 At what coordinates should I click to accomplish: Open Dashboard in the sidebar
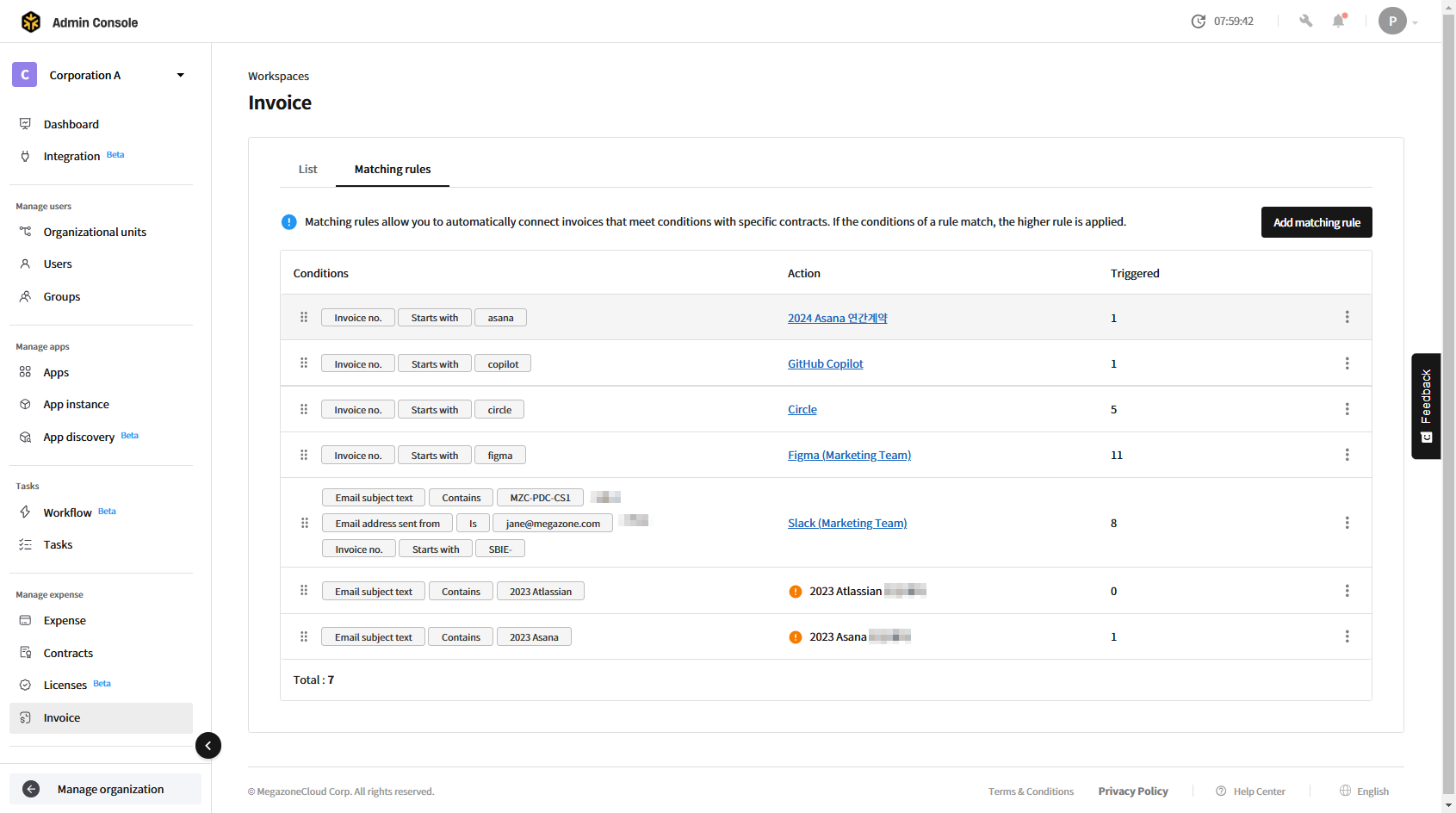(71, 124)
